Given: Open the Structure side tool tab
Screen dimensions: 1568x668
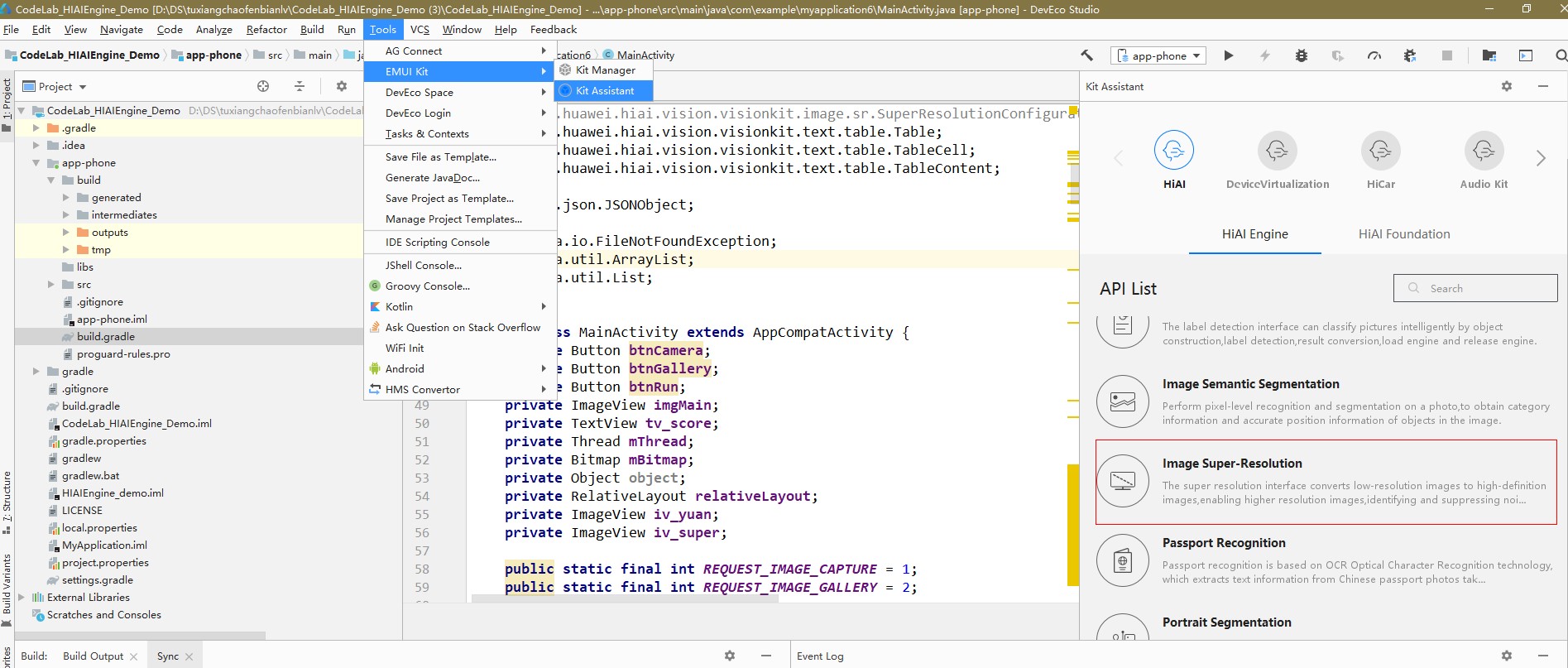Looking at the screenshot, I should coord(7,502).
